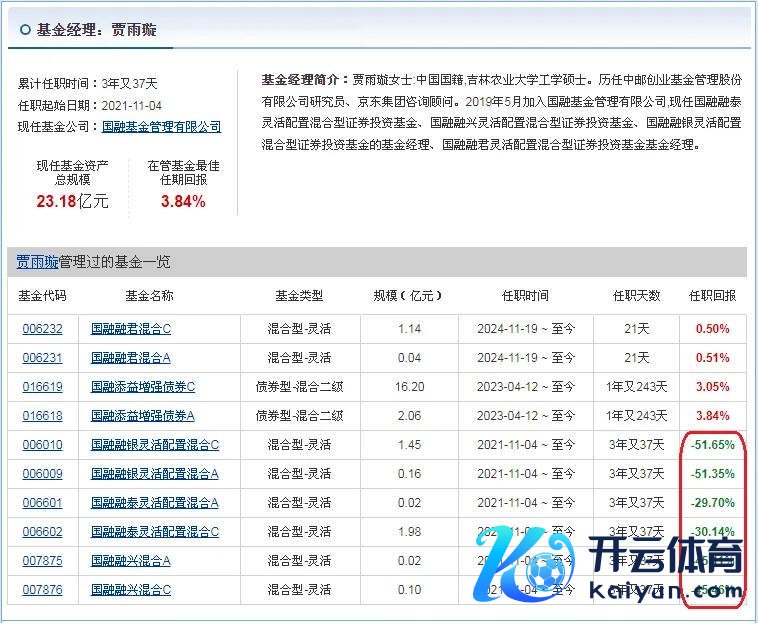
Task: Click fund code 006009
Action: tap(42, 473)
